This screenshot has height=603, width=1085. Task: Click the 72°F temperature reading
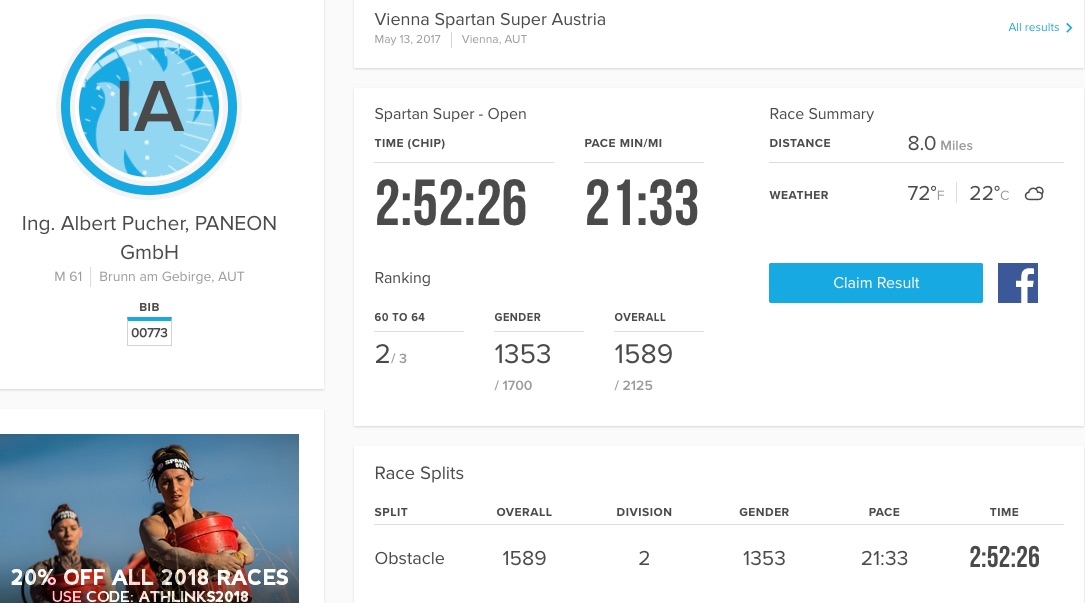point(925,193)
